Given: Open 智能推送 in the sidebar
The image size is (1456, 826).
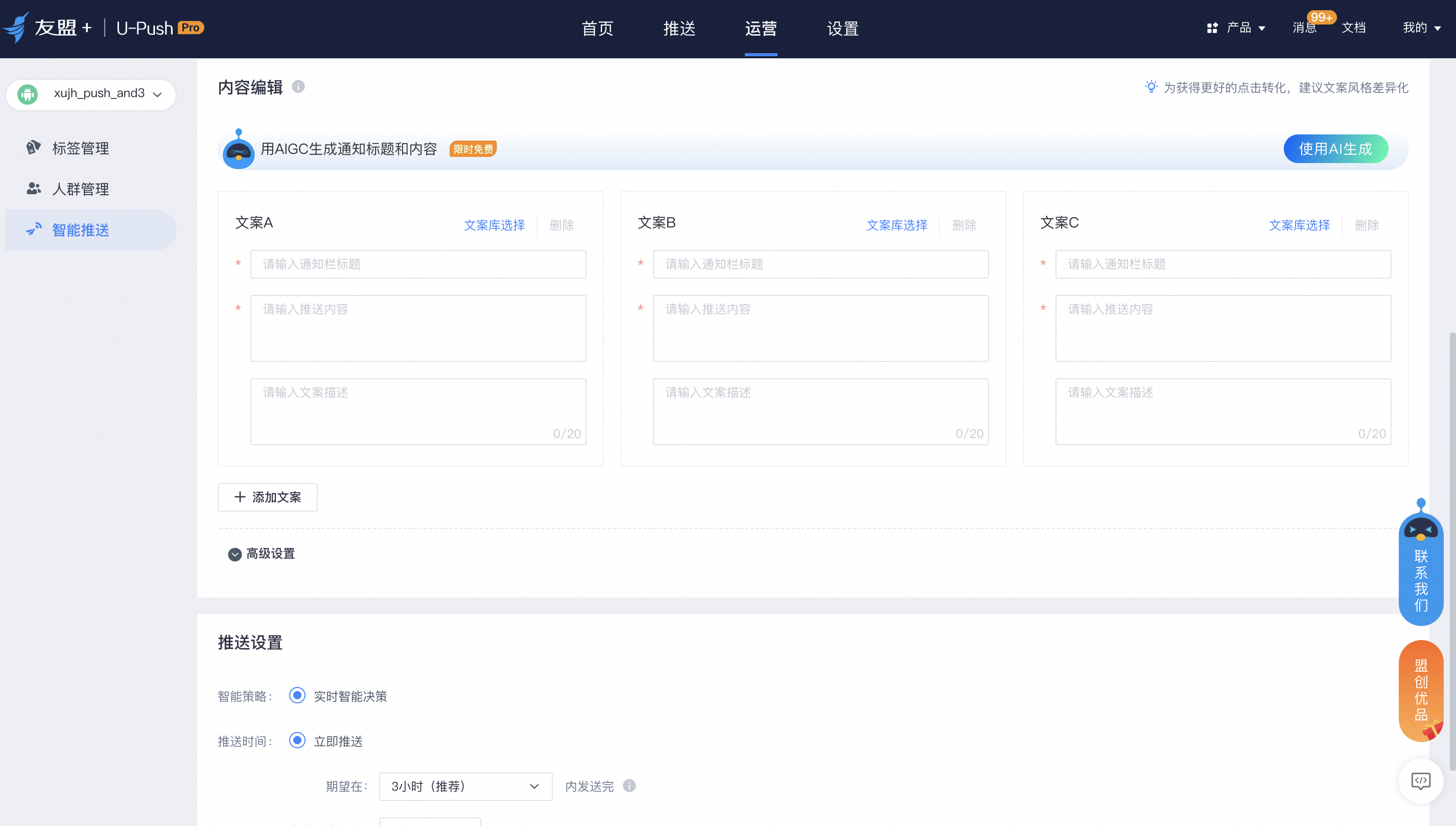Looking at the screenshot, I should tap(91, 230).
